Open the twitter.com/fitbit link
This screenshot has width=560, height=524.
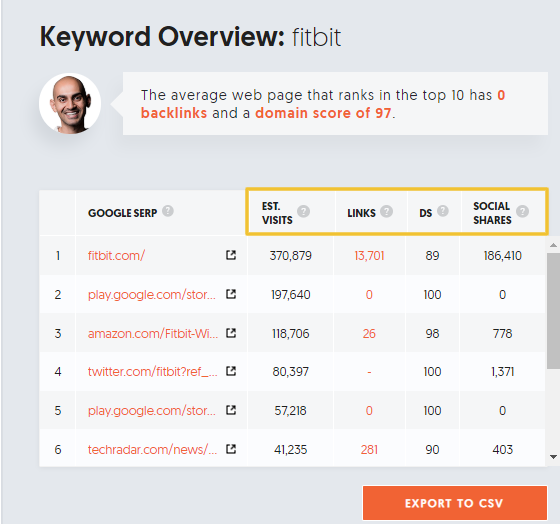pos(152,372)
